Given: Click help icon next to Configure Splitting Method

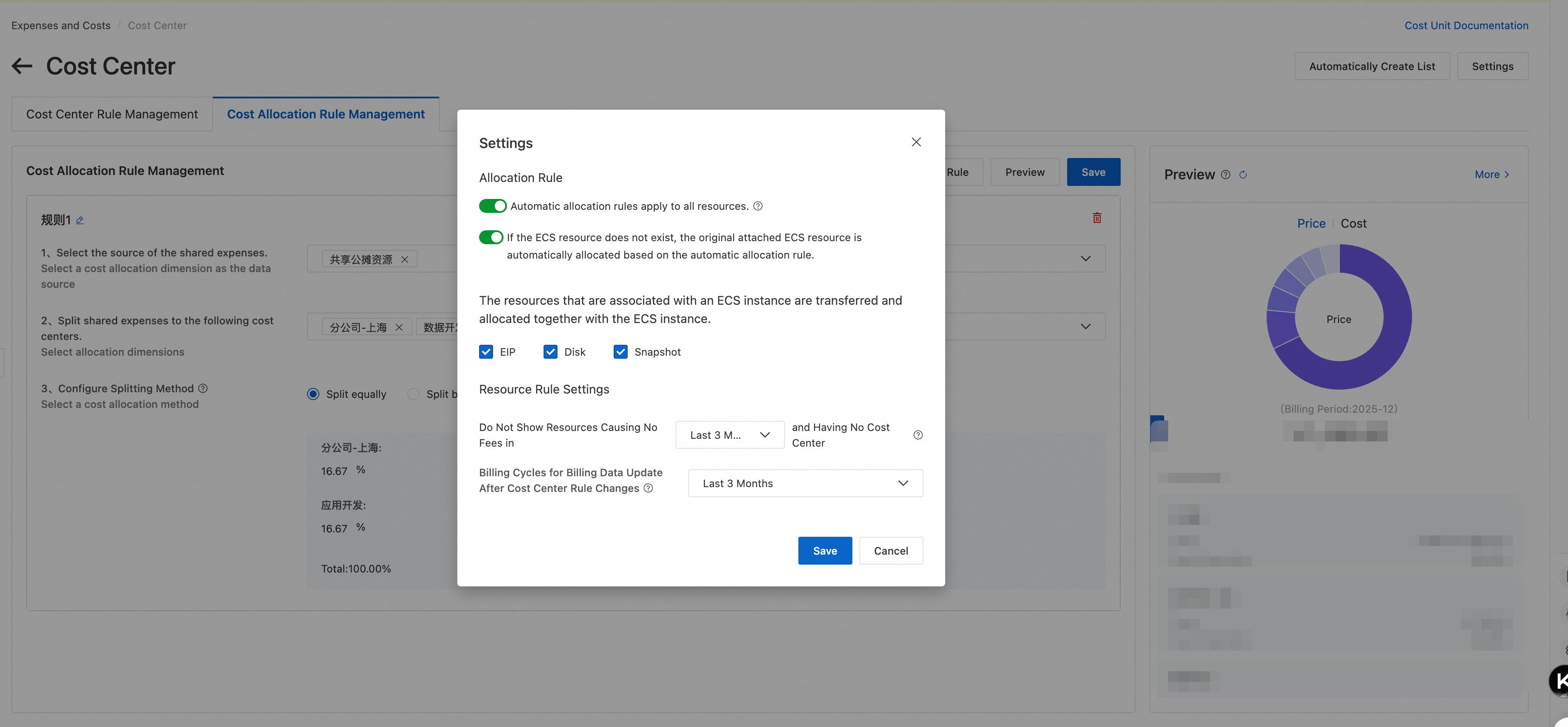Looking at the screenshot, I should coord(203,388).
